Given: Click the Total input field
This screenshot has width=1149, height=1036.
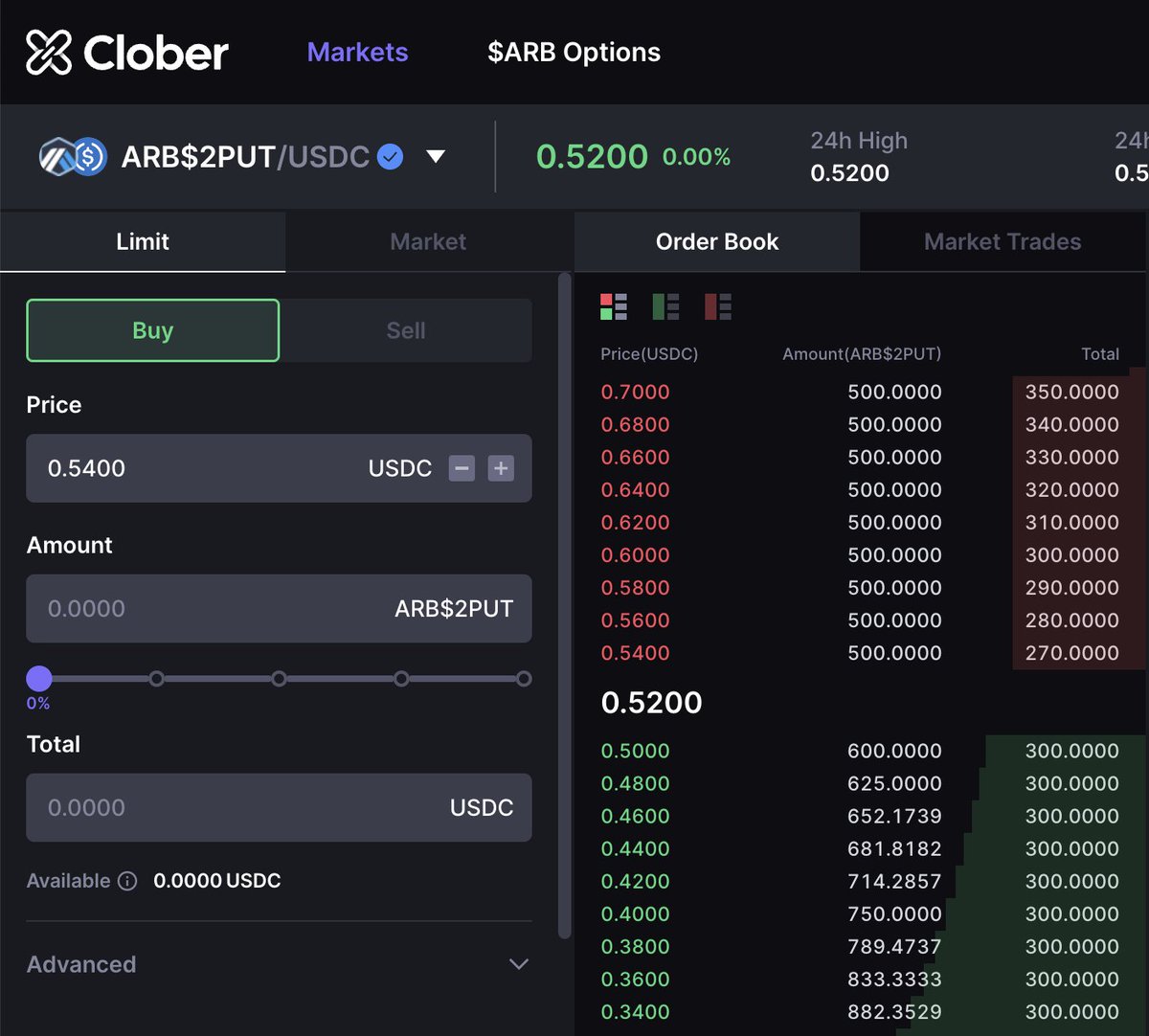Looking at the screenshot, I should click(x=279, y=807).
